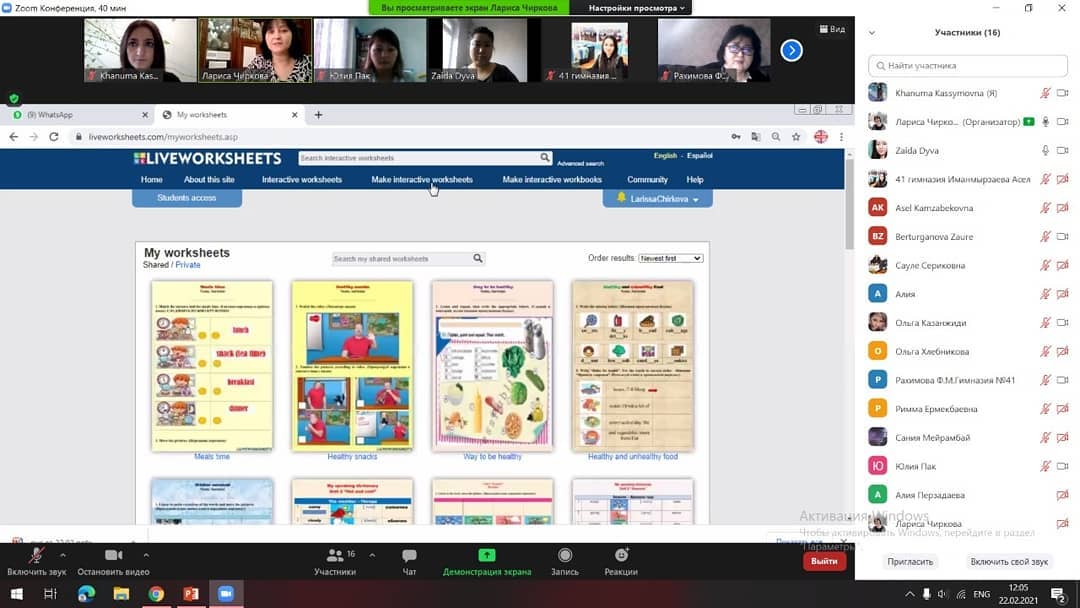This screenshot has width=1080, height=608.
Task: Open Настройки просмотра view options dropdown
Action: tap(636, 8)
